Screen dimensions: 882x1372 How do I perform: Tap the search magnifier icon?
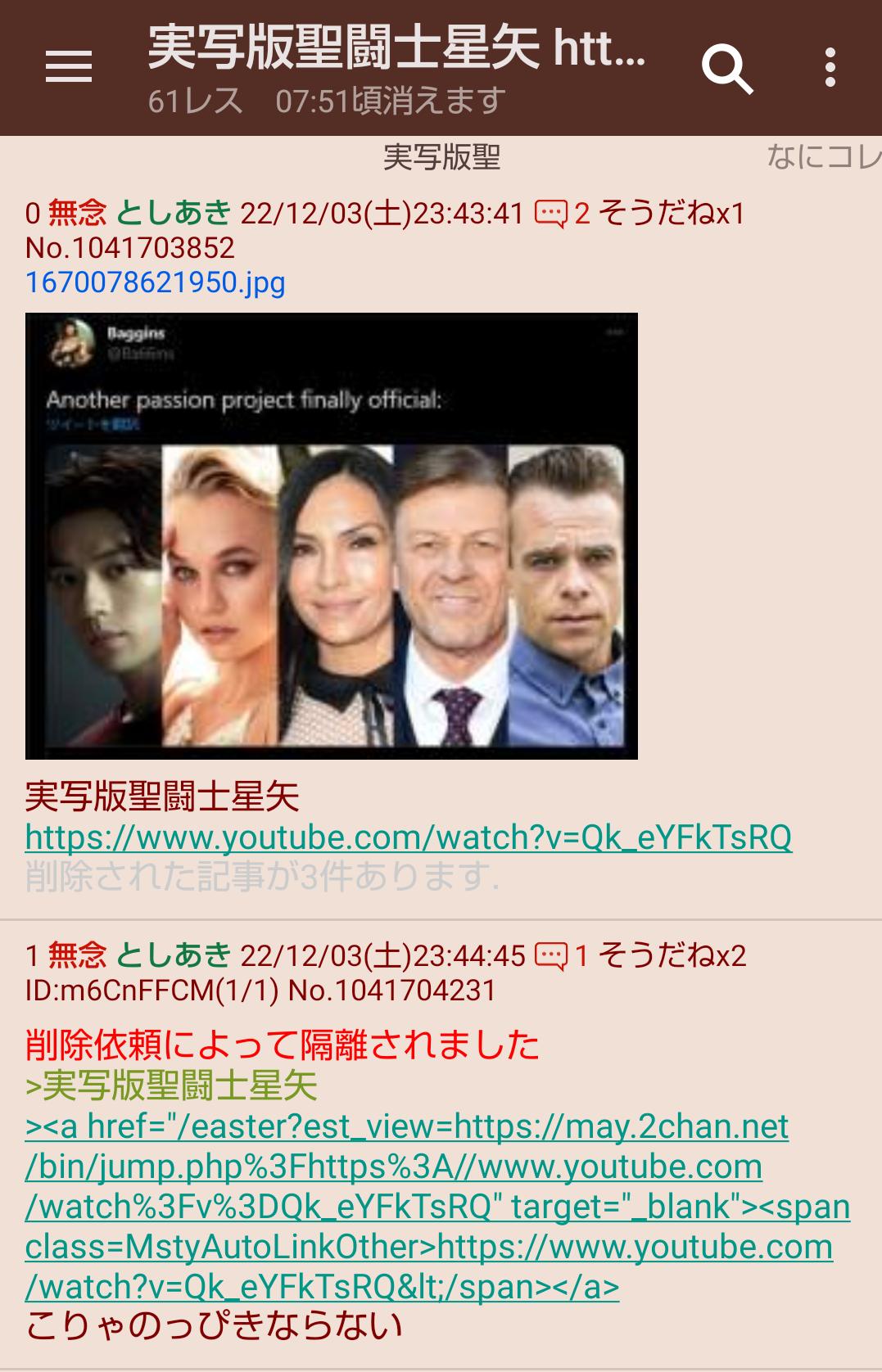coord(727,69)
